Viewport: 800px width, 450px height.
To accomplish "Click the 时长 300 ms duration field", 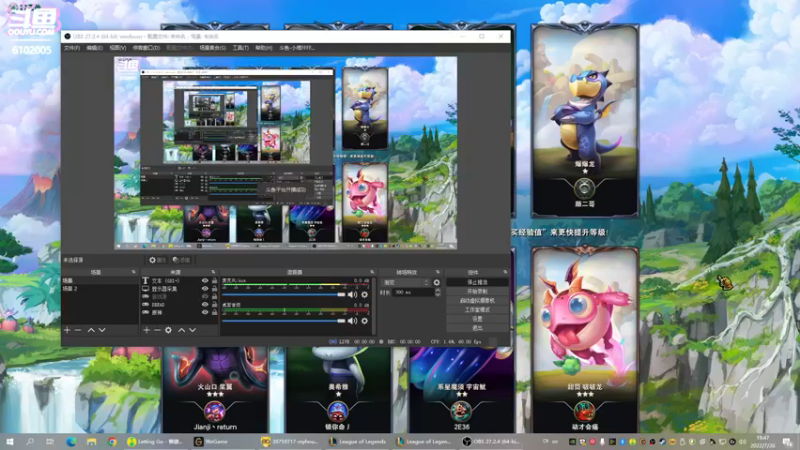I will (413, 292).
